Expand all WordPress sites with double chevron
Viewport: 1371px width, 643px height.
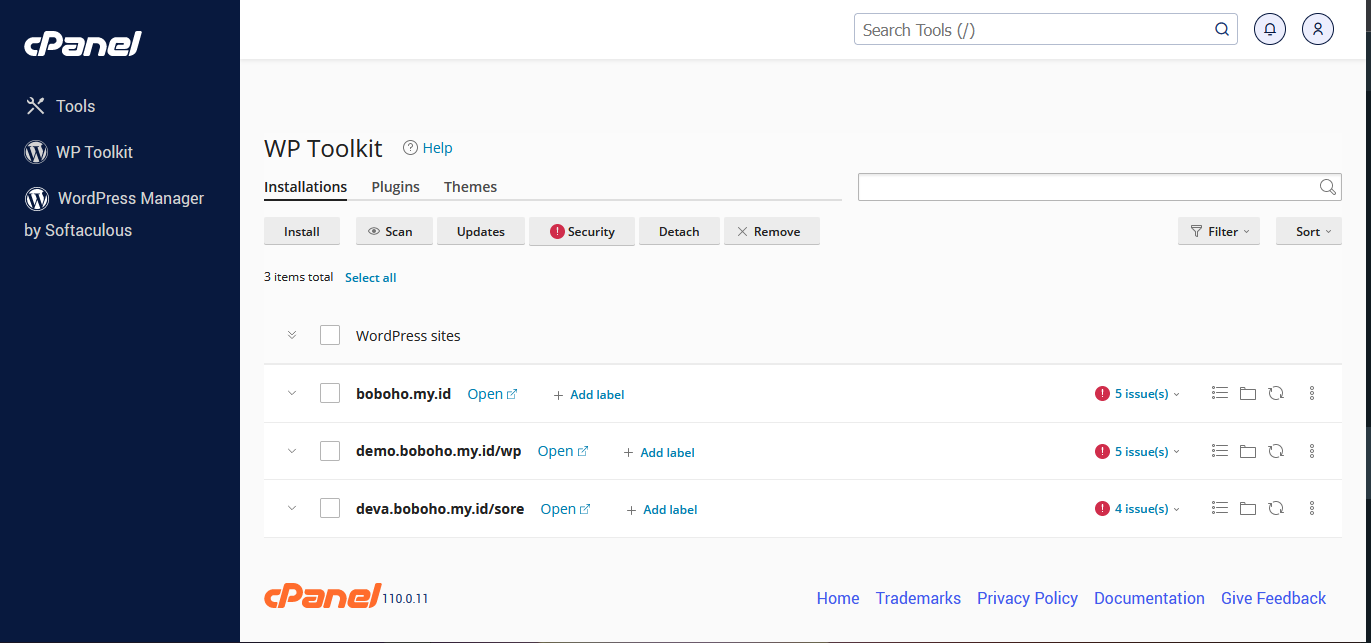[x=292, y=335]
